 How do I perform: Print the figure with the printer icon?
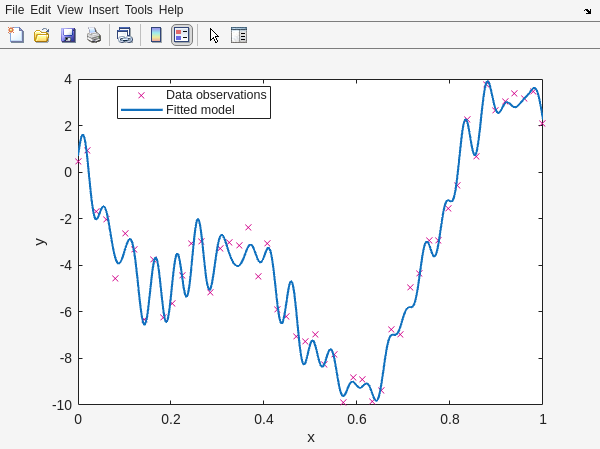pyautogui.click(x=94, y=35)
